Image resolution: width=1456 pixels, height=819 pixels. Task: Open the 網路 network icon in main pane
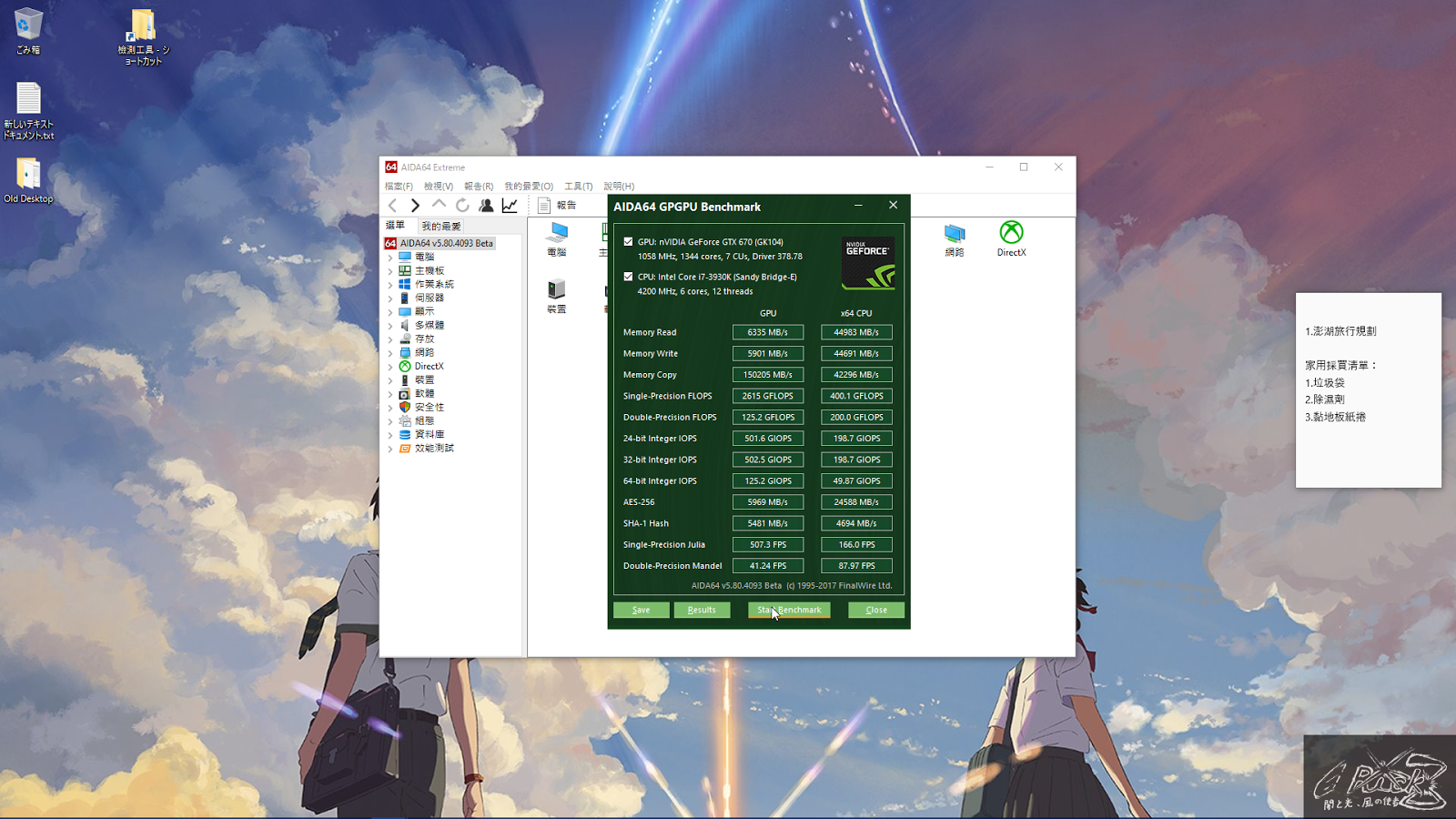tap(955, 239)
